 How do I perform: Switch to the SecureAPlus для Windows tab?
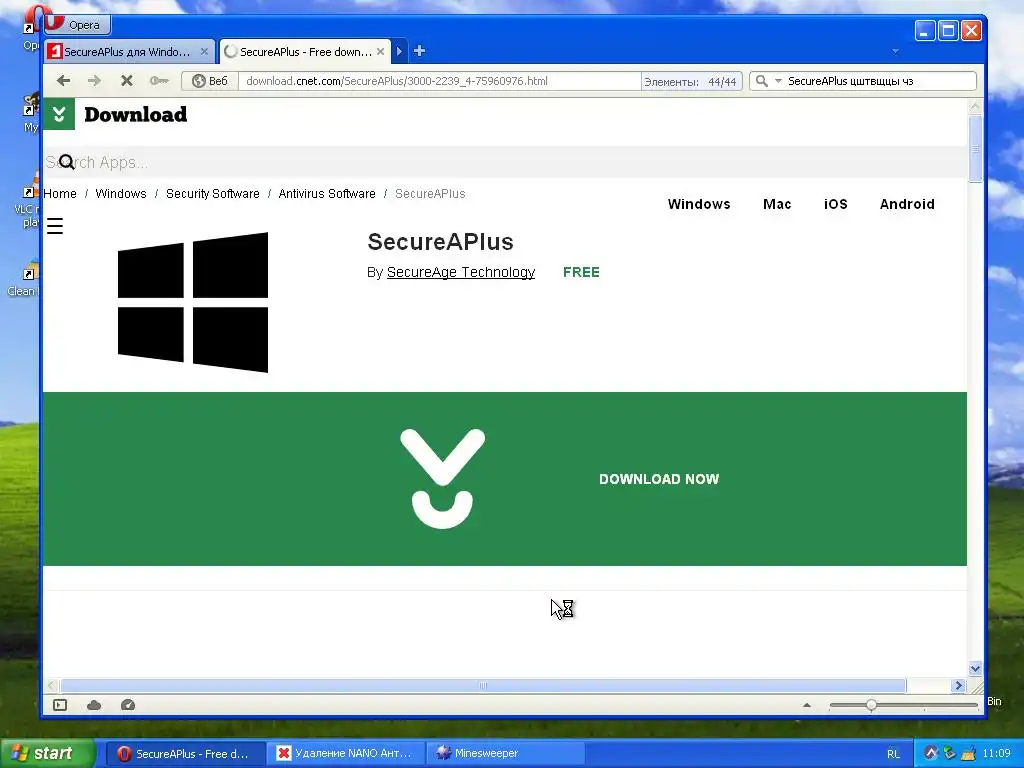coord(128,52)
